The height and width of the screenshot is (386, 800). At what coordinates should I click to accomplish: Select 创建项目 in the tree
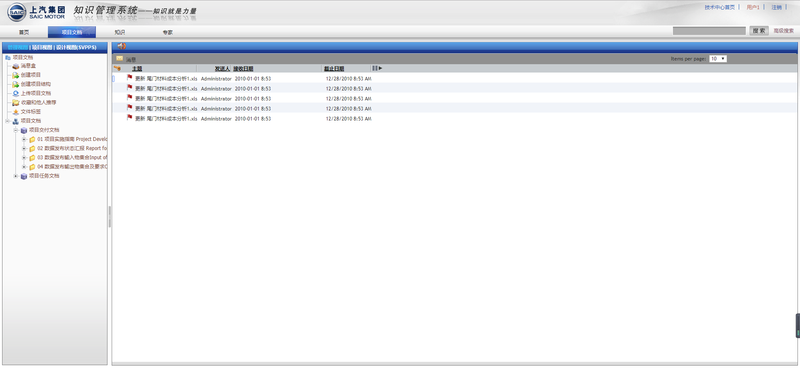pos(31,75)
